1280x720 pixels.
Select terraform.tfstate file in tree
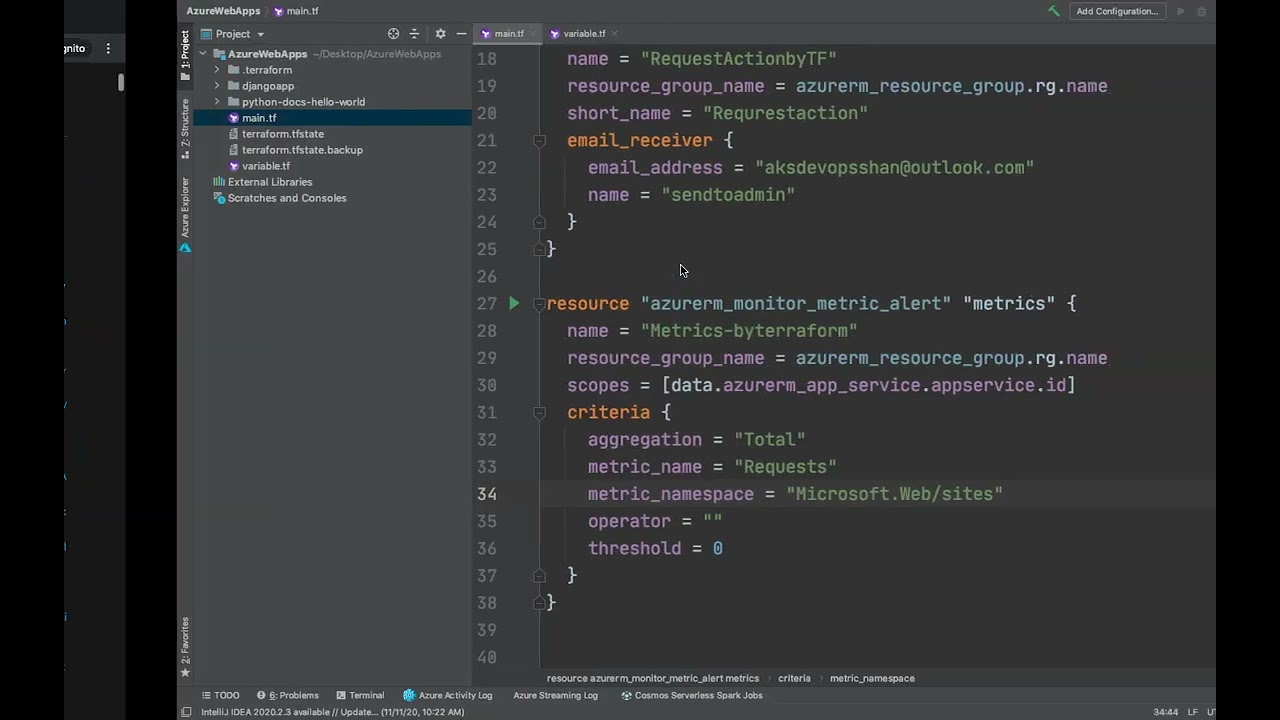[283, 134]
